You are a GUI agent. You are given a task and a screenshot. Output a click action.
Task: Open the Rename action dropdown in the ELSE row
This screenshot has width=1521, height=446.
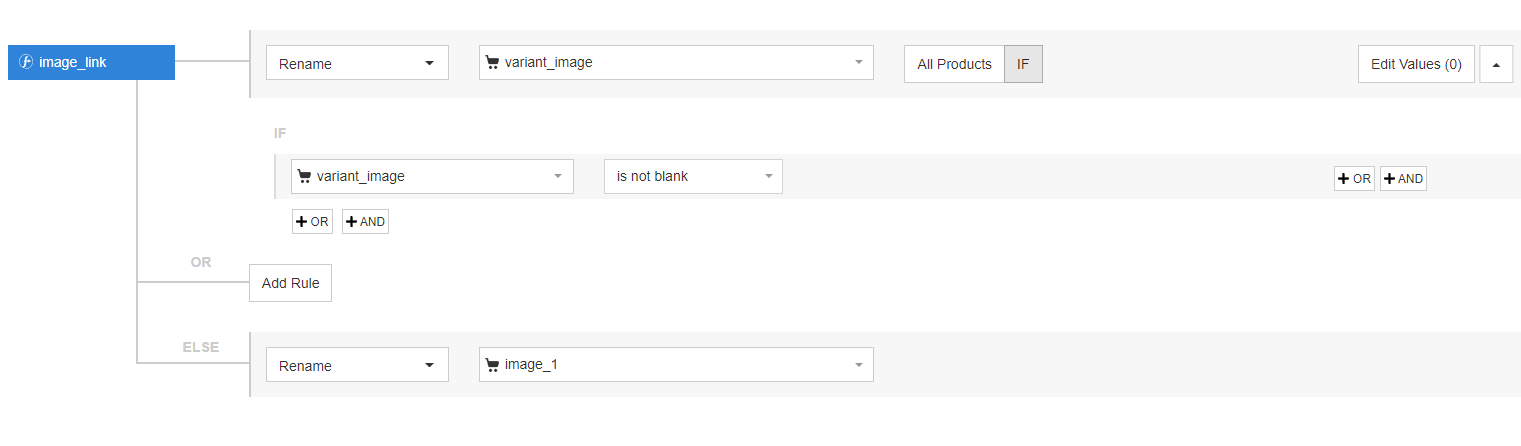pos(357,365)
